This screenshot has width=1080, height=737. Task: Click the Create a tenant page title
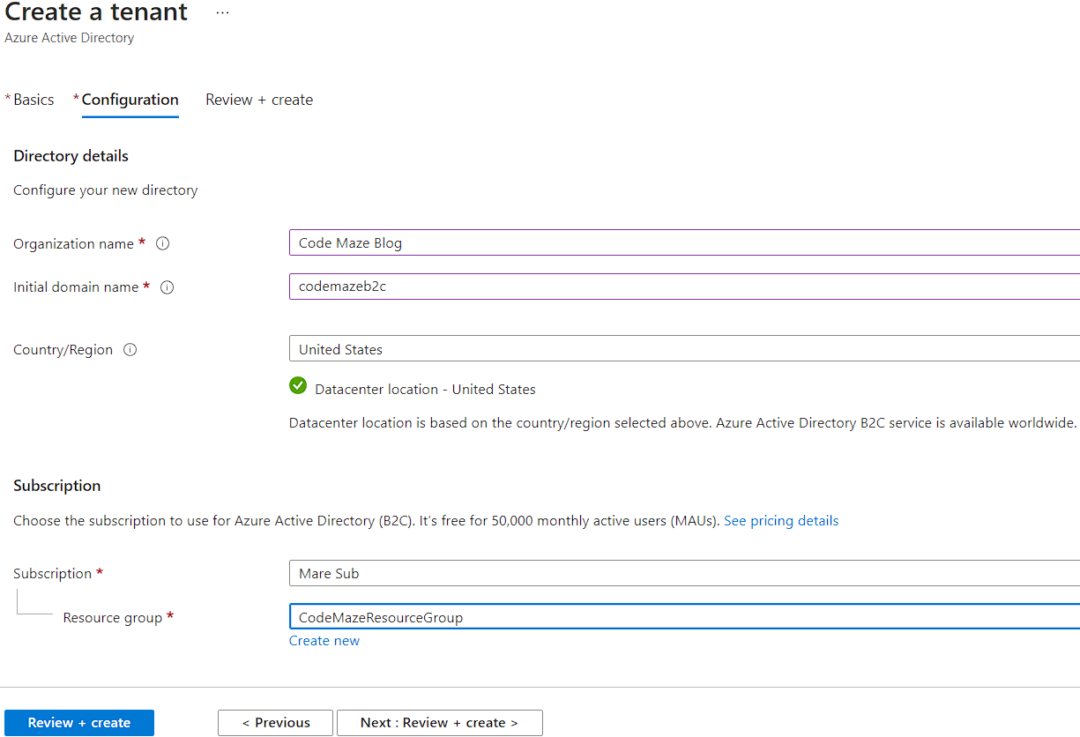96,13
